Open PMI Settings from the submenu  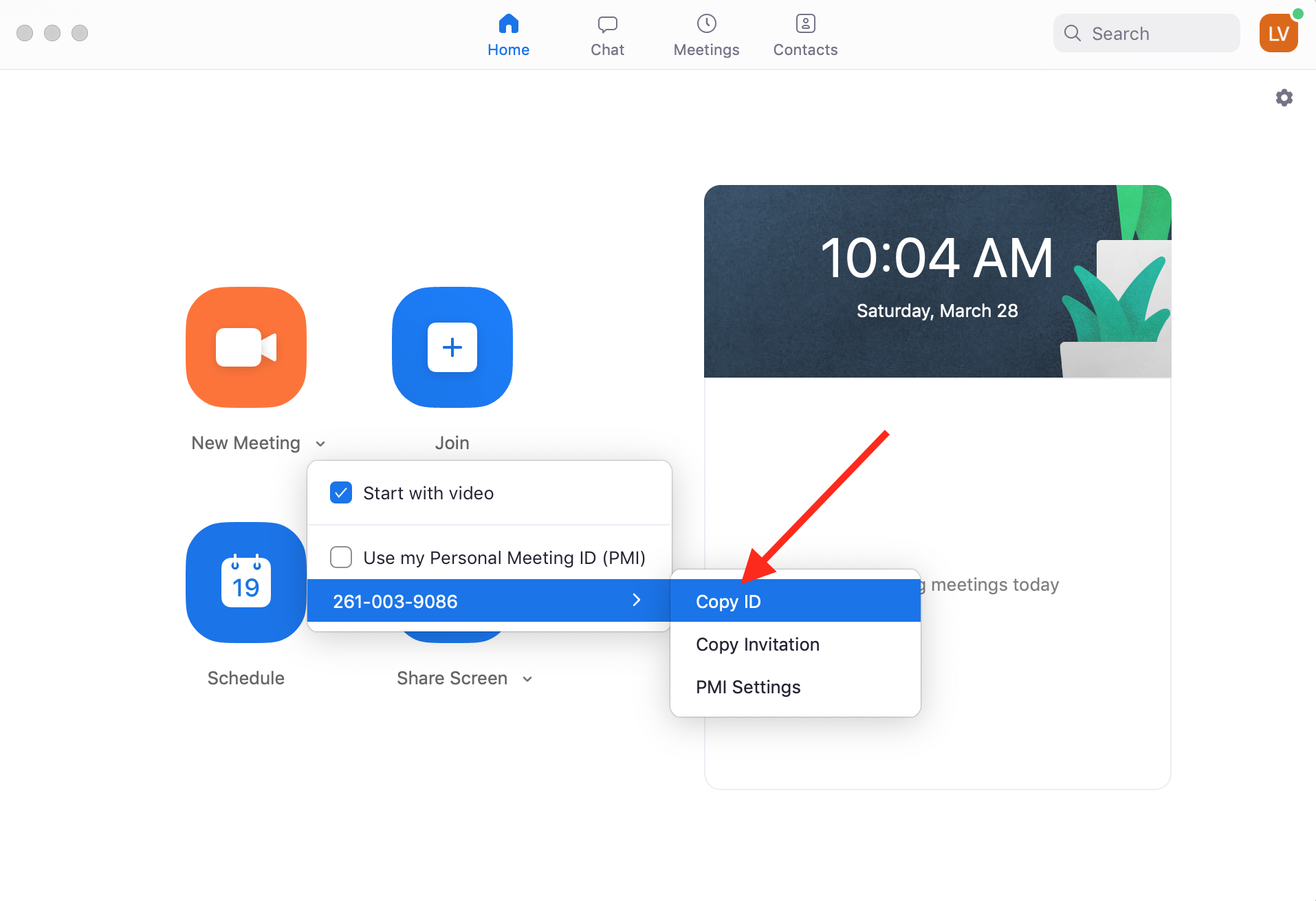pyautogui.click(x=796, y=687)
